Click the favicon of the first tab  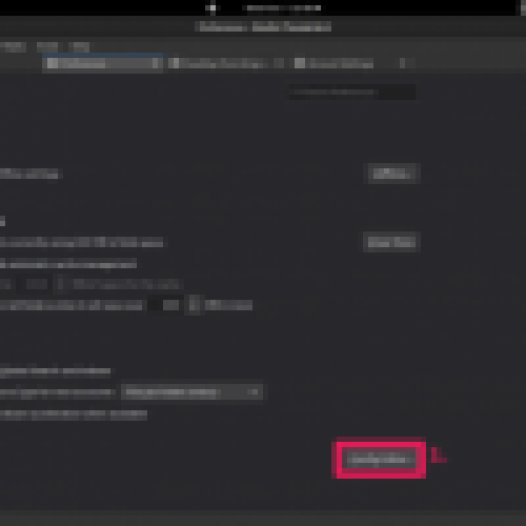coord(52,63)
